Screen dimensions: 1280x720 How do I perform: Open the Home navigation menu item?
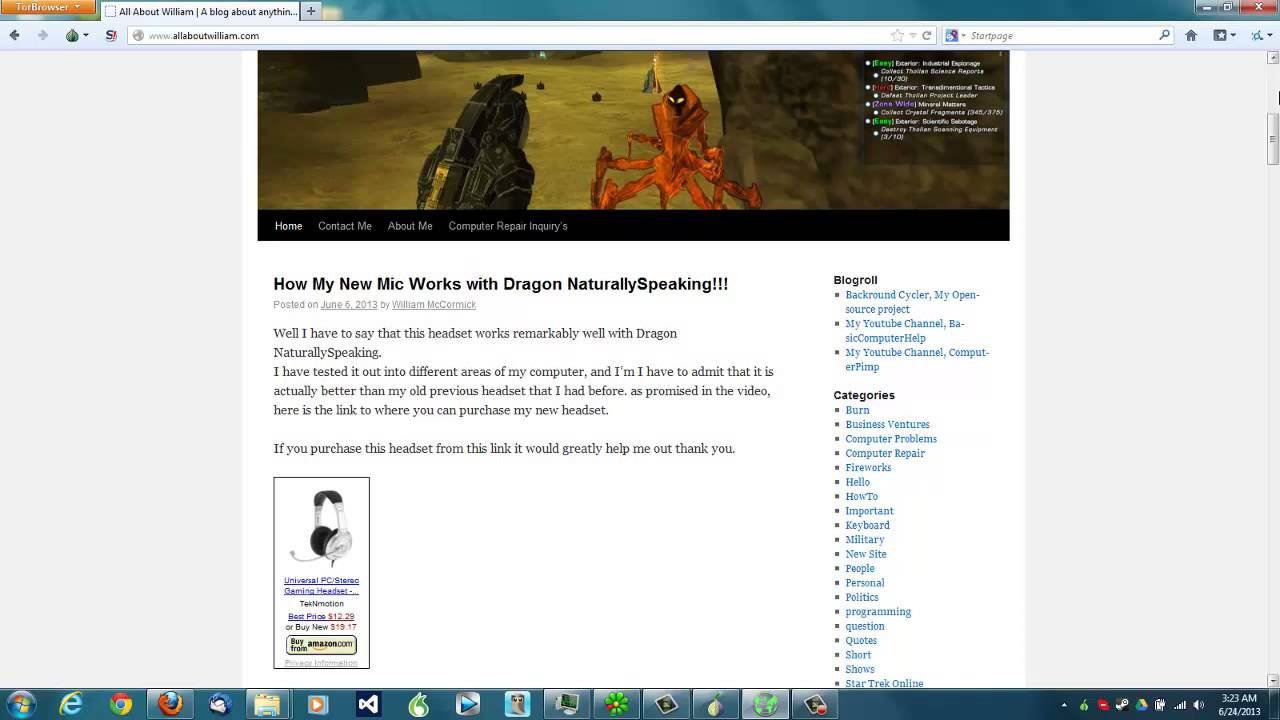(x=288, y=226)
